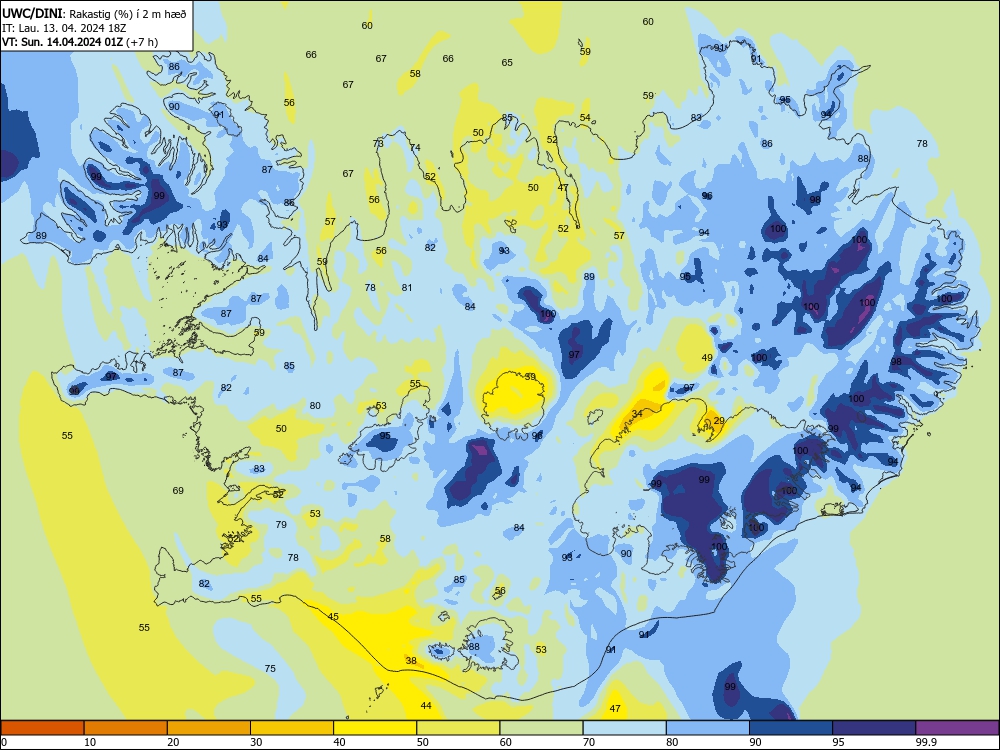This screenshot has width=1000, height=750.
Task: Click the humidity value '69' over the sea
Action: click(x=178, y=490)
